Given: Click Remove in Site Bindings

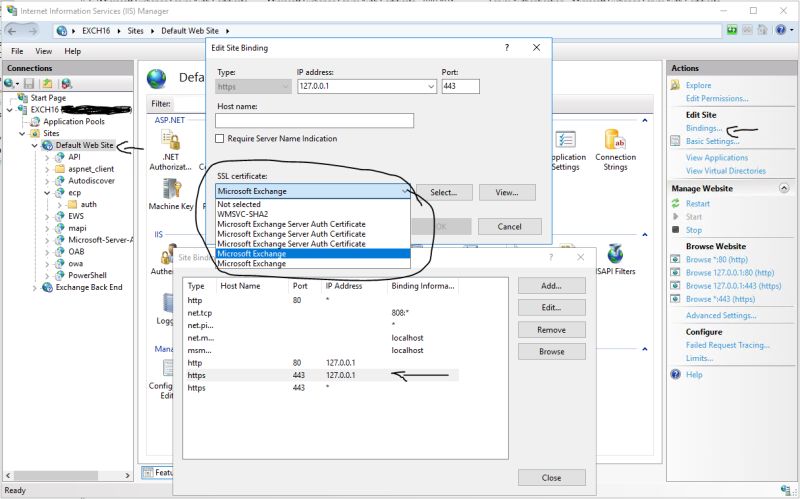Looking at the screenshot, I should click(x=552, y=330).
